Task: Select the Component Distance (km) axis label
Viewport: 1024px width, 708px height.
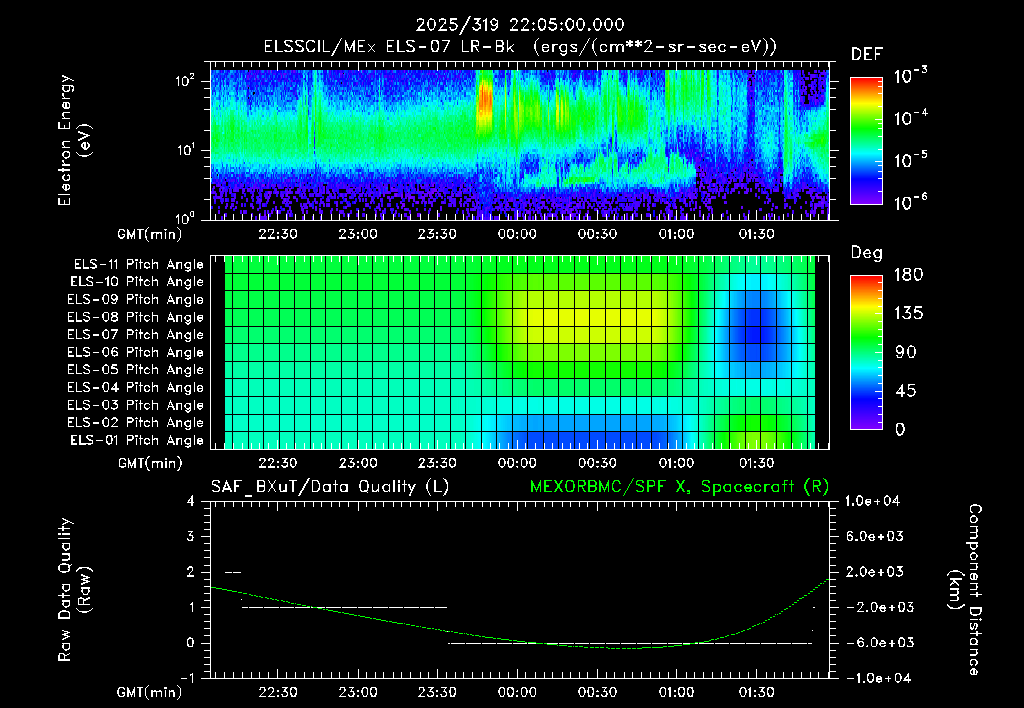Action: [x=964, y=590]
